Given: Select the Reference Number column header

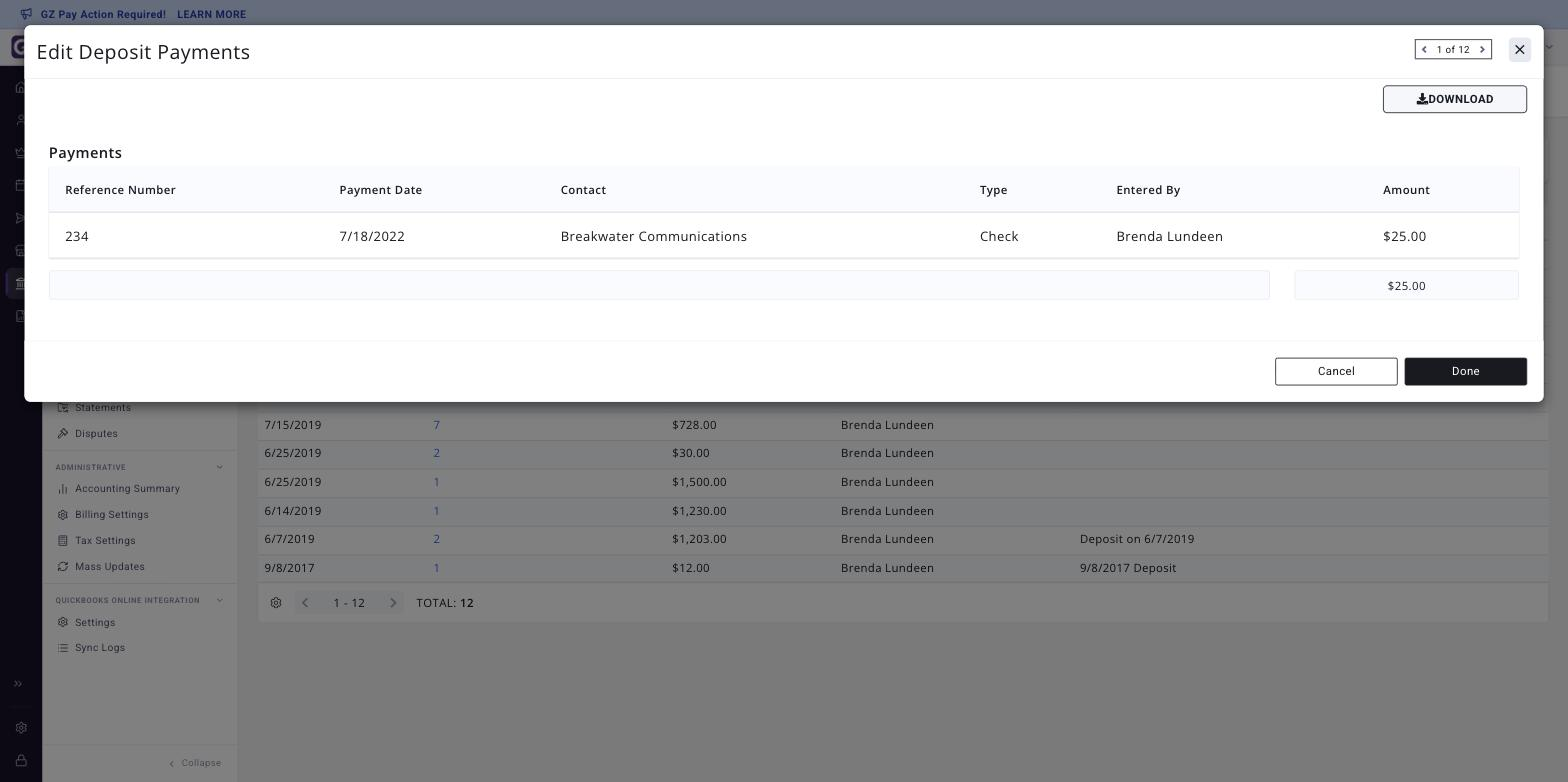Looking at the screenshot, I should 120,190.
